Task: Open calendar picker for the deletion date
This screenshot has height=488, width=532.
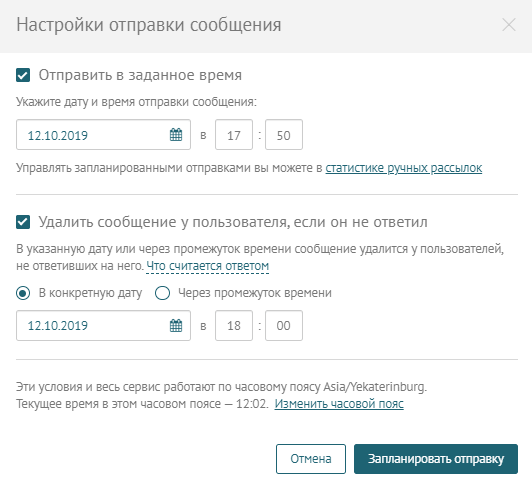Action: click(x=176, y=325)
